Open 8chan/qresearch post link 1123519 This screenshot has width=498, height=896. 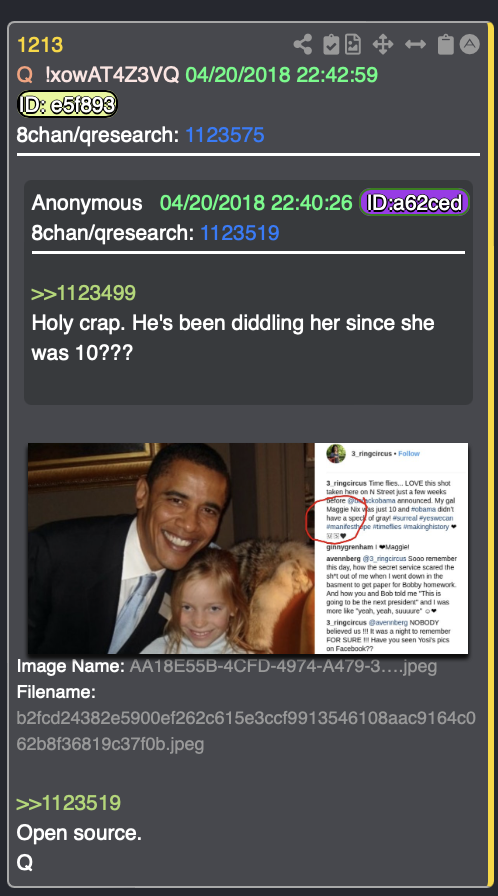[x=239, y=233]
